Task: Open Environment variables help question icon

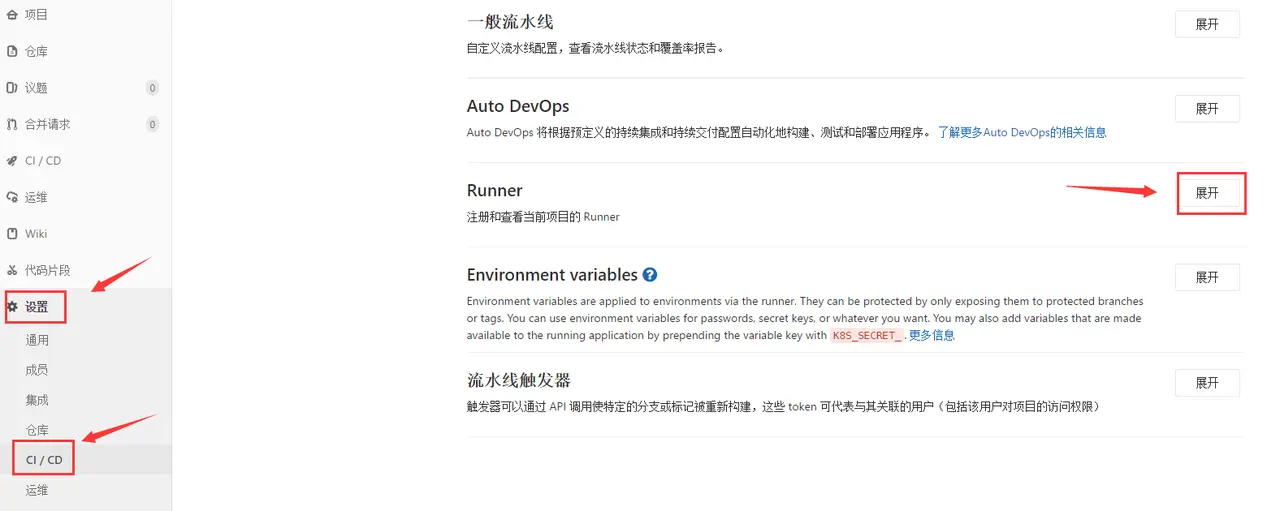Action: pyautogui.click(x=650, y=274)
